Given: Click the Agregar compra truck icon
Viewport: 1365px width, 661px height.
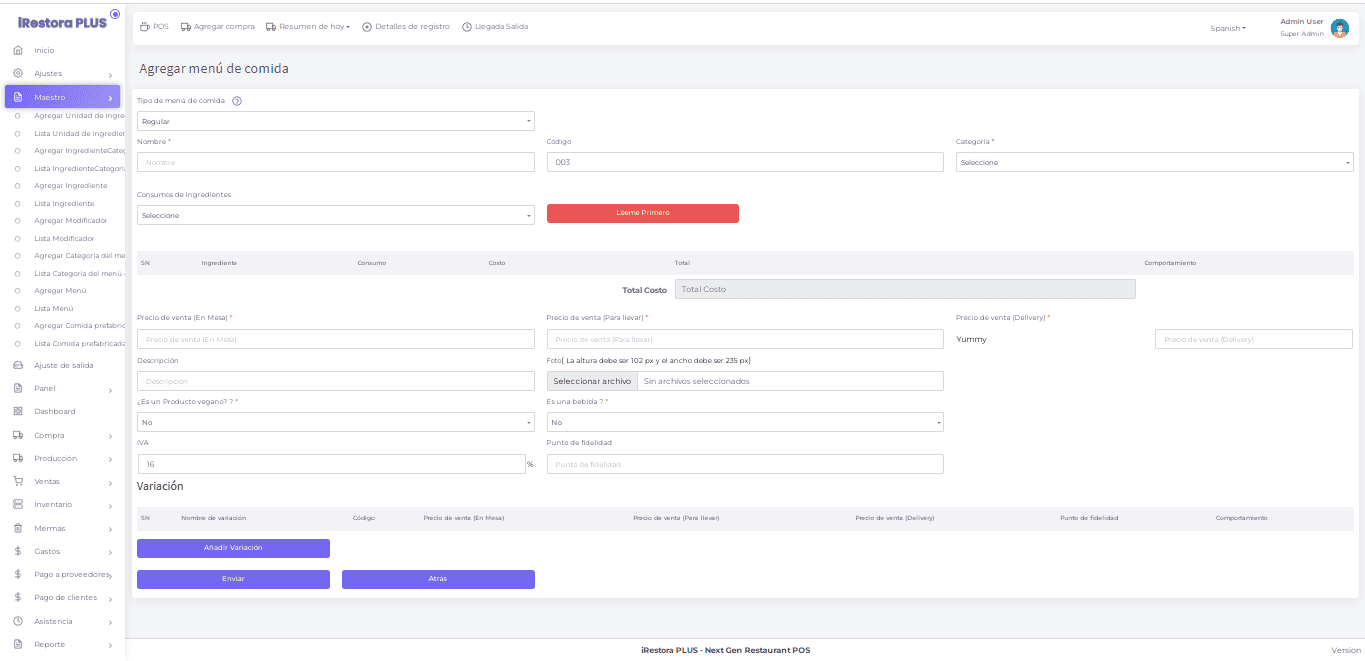Looking at the screenshot, I should point(186,27).
